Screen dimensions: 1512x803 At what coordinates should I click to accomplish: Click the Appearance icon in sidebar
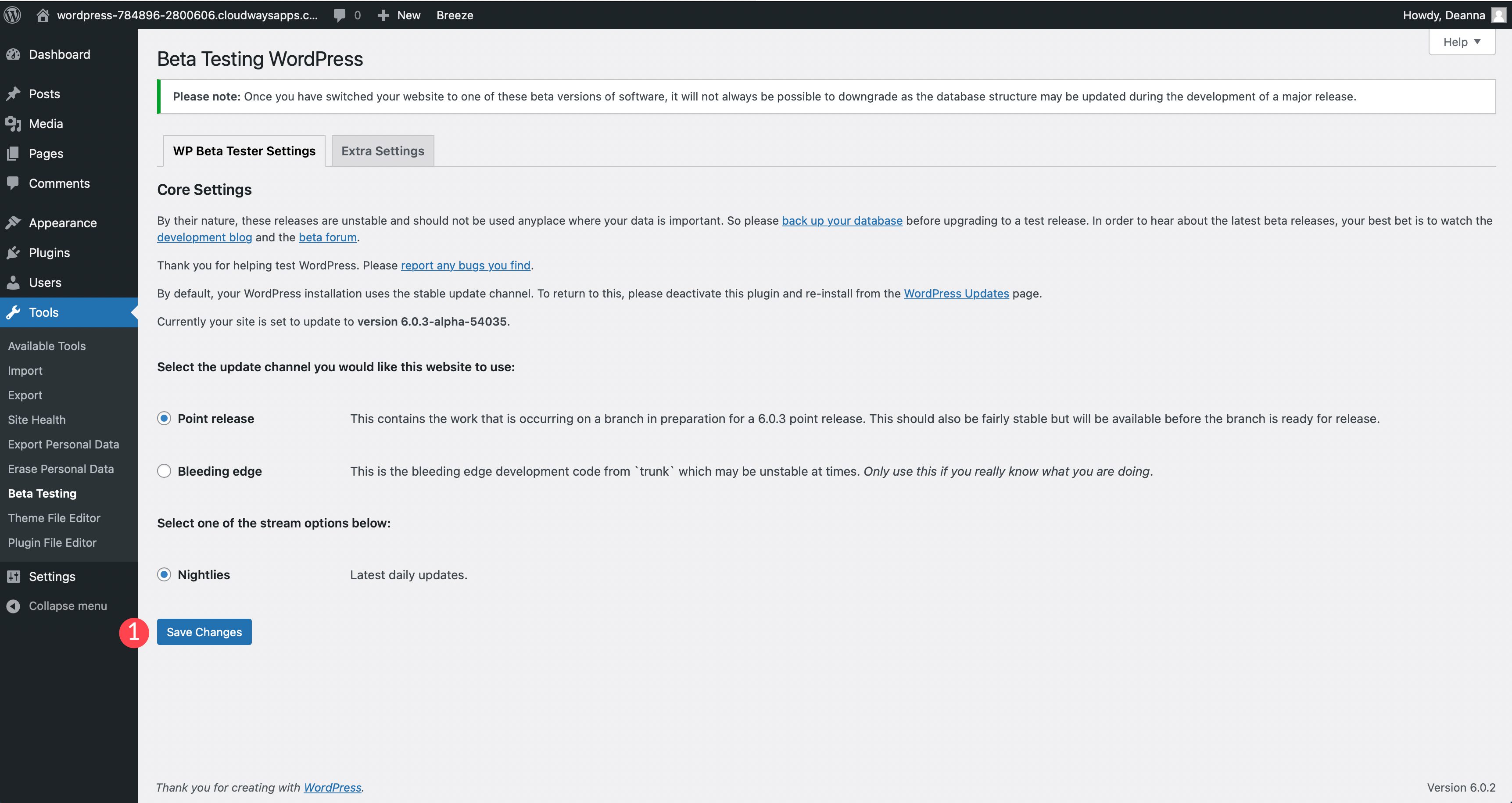(x=14, y=222)
